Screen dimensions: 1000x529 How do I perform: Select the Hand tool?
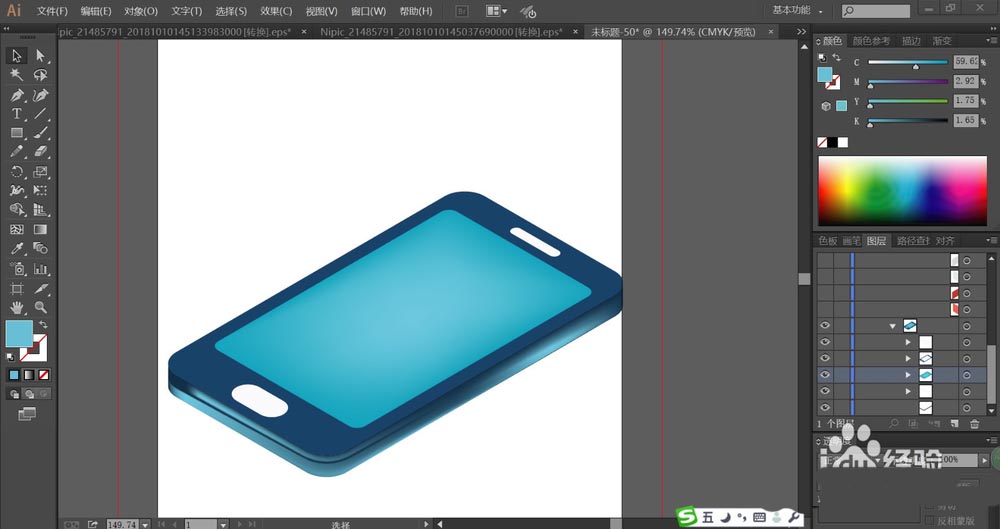17,308
